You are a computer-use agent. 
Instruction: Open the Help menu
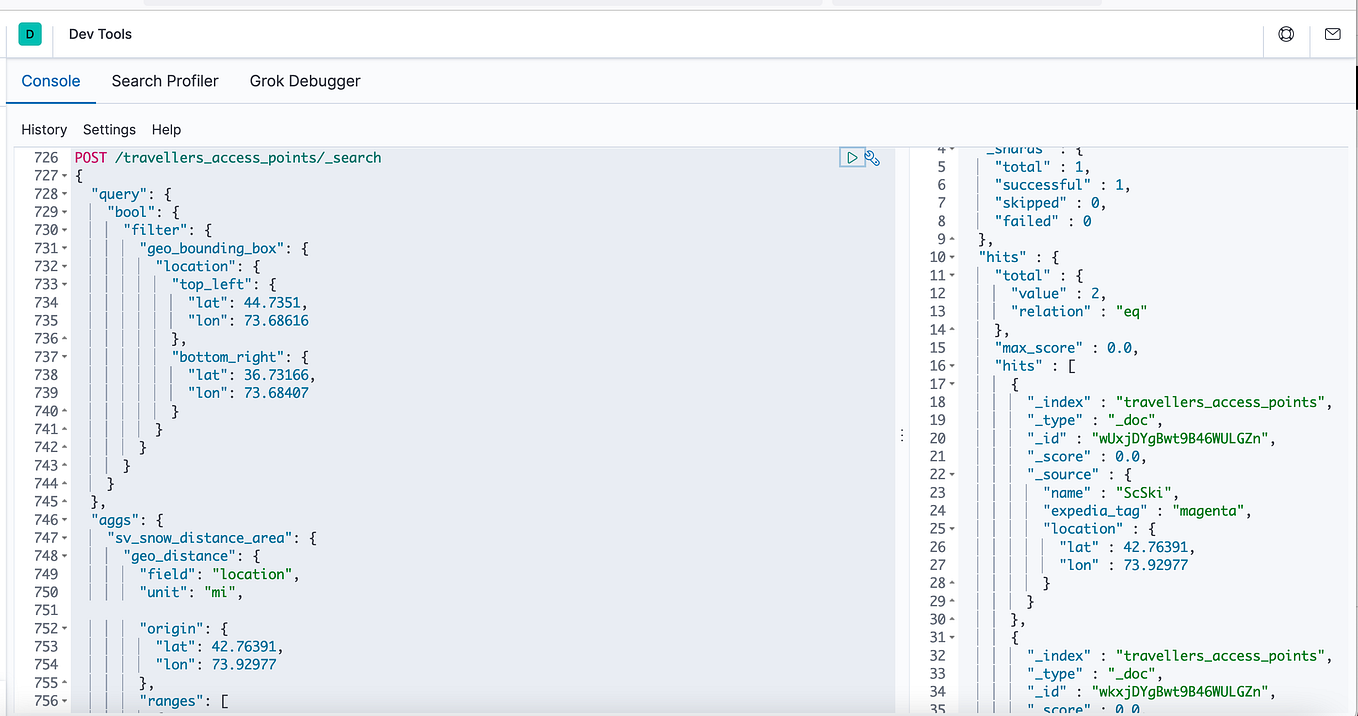tap(166, 129)
